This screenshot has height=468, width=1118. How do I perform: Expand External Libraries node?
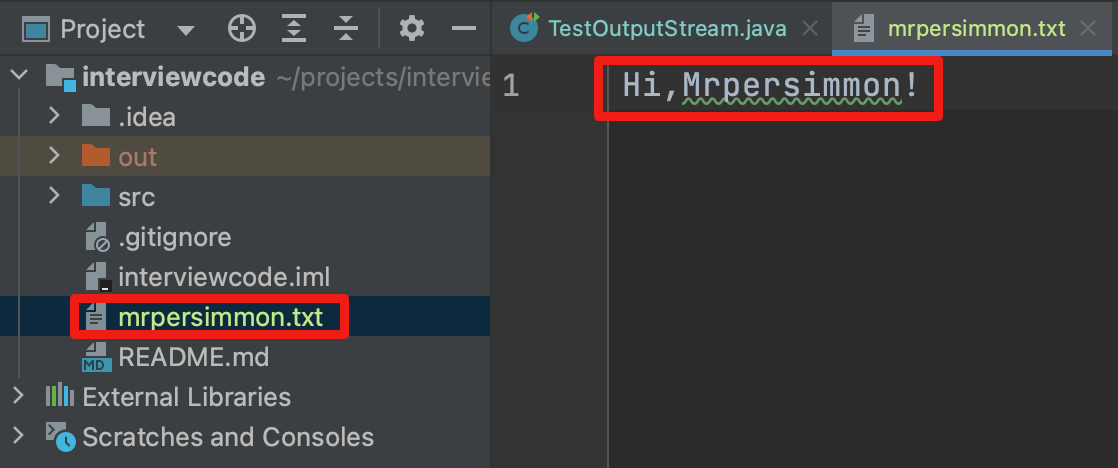pyautogui.click(x=18, y=396)
